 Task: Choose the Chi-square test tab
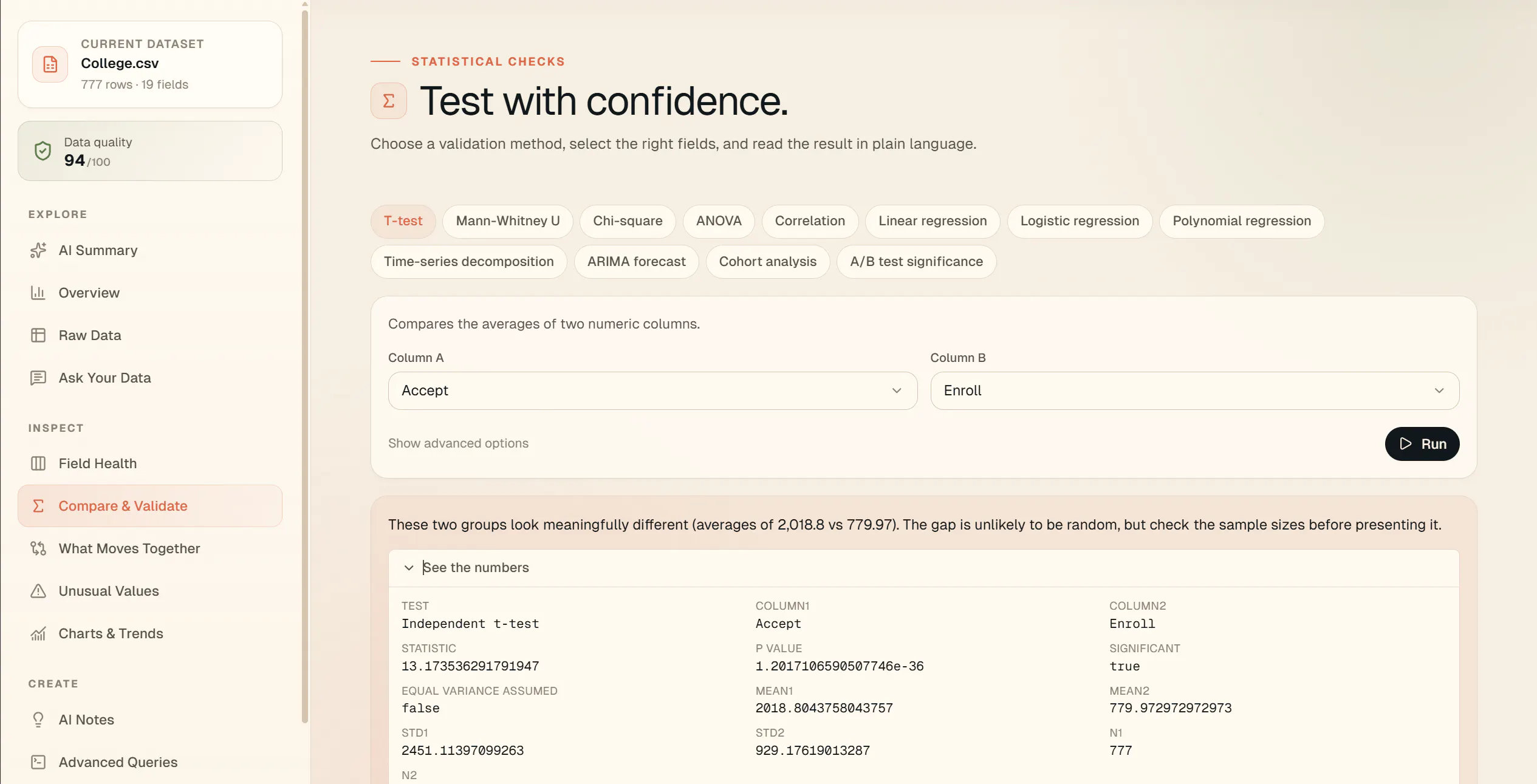pos(628,221)
